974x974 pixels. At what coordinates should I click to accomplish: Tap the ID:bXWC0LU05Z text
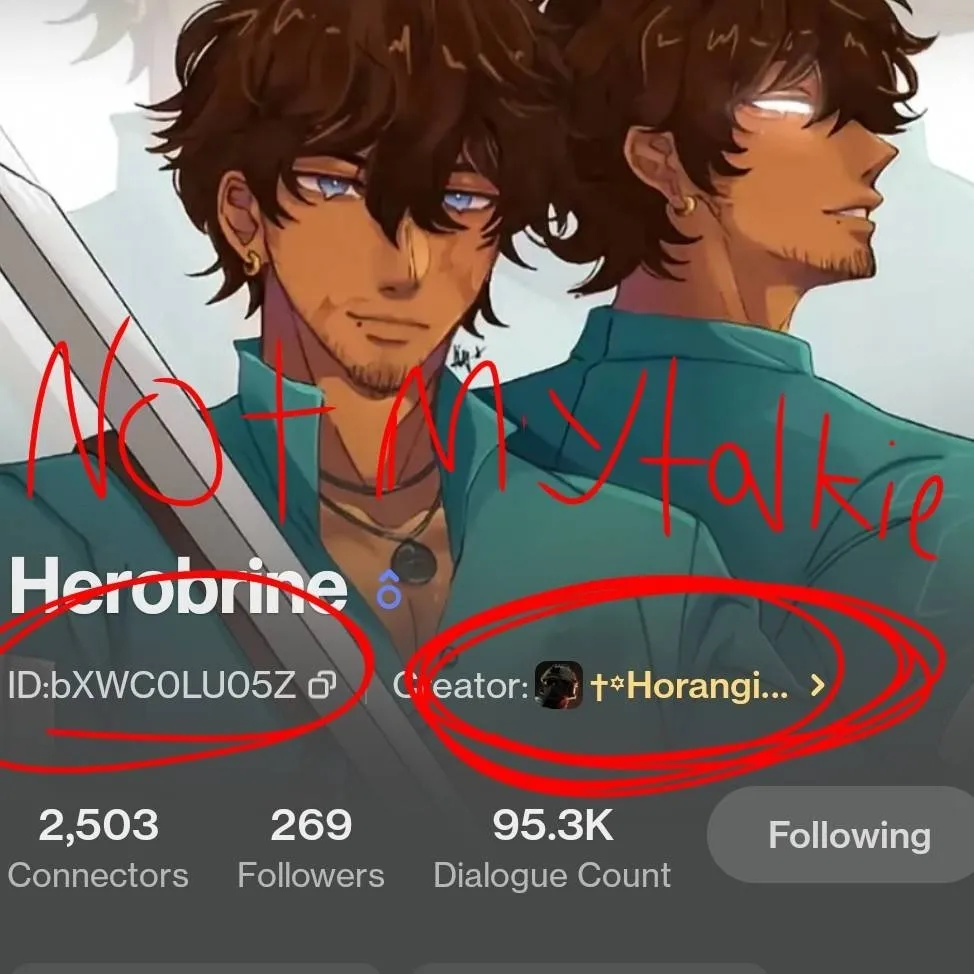click(x=152, y=685)
